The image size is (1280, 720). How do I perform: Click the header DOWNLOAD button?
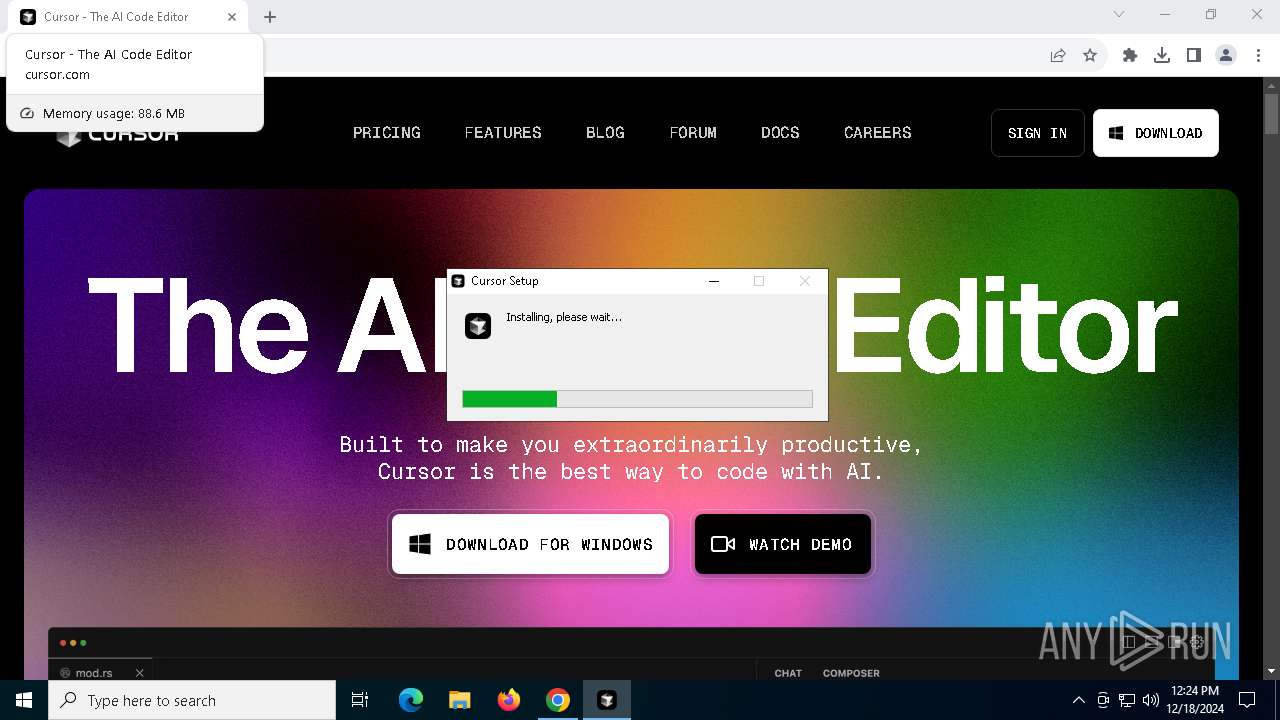pyautogui.click(x=1156, y=133)
